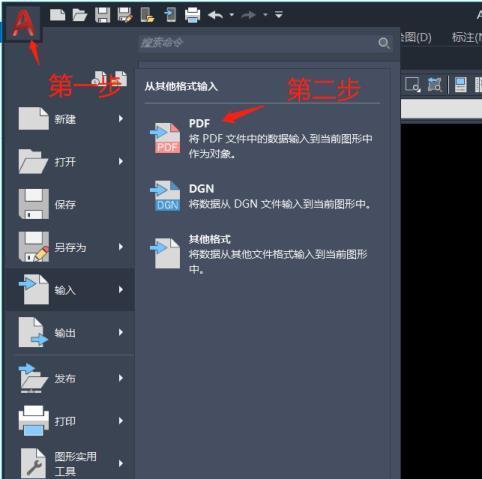Select the 输出 menu item
This screenshot has height=479, width=482.
70,332
